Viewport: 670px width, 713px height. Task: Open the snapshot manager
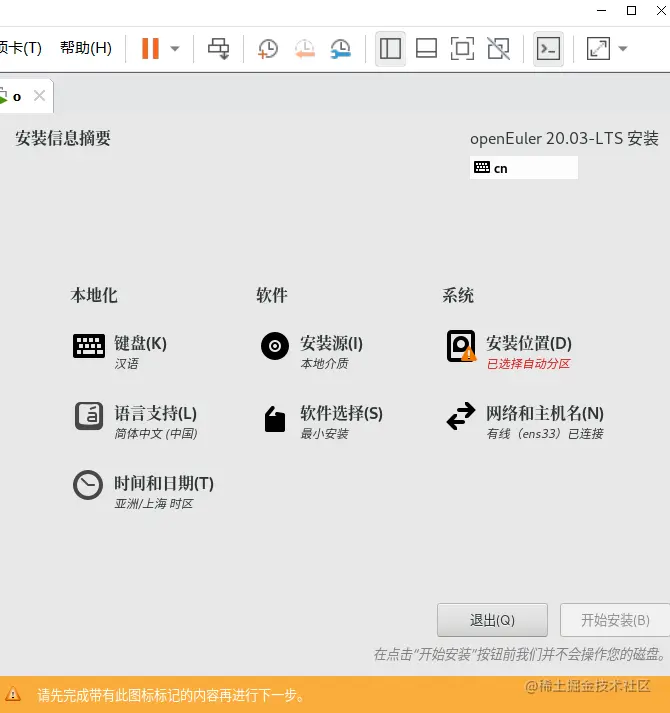click(x=340, y=48)
